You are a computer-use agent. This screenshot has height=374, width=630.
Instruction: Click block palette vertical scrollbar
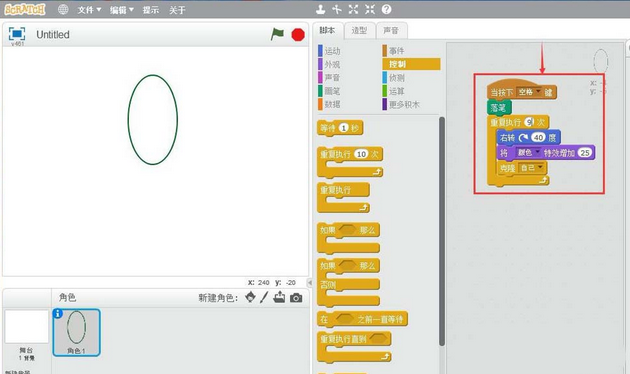click(442, 231)
